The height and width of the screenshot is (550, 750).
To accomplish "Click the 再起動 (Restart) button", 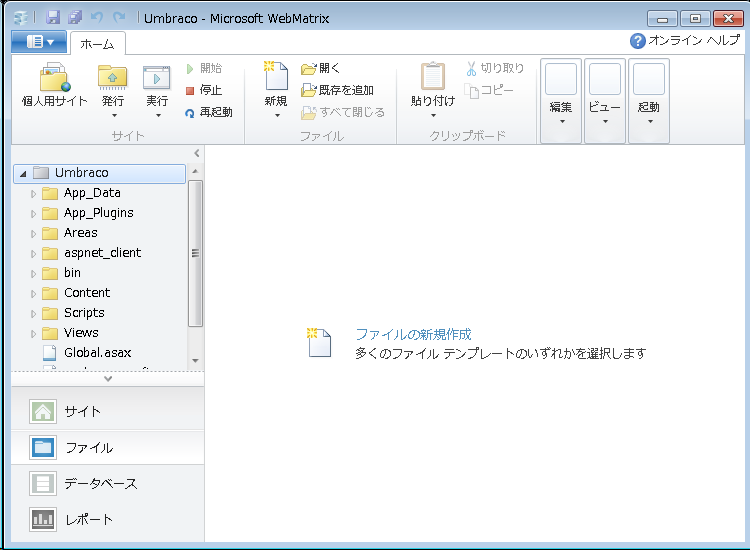I will click(209, 112).
